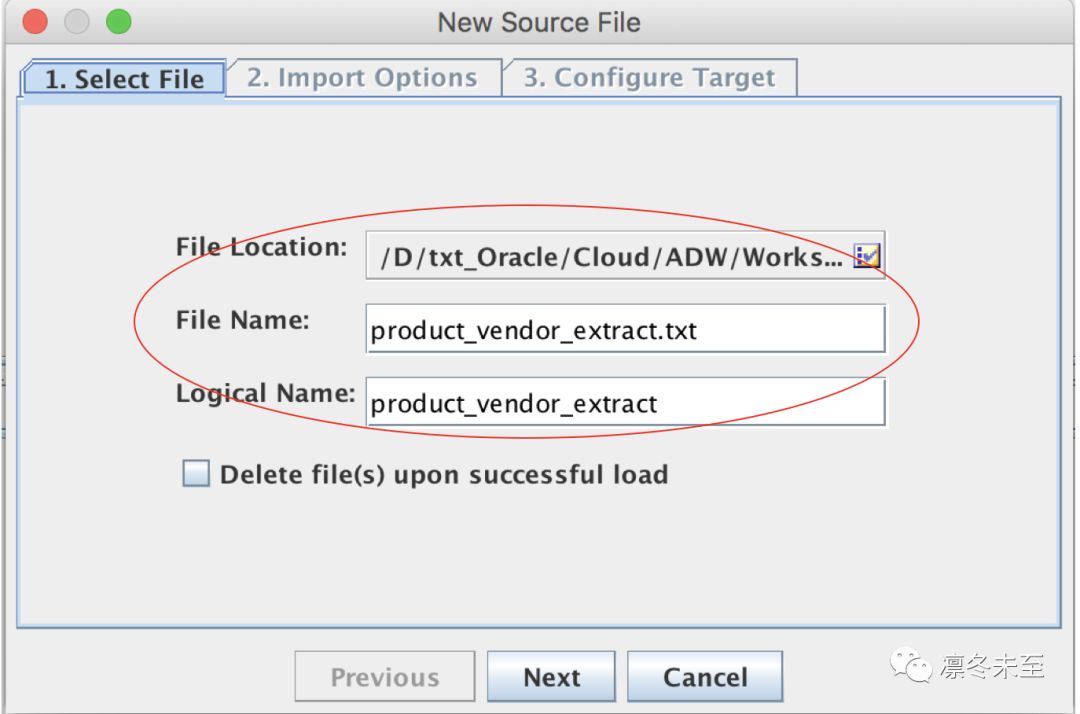Click the 'Delete file(s) upon successful load' label
1080x714 pixels.
pyautogui.click(x=443, y=474)
